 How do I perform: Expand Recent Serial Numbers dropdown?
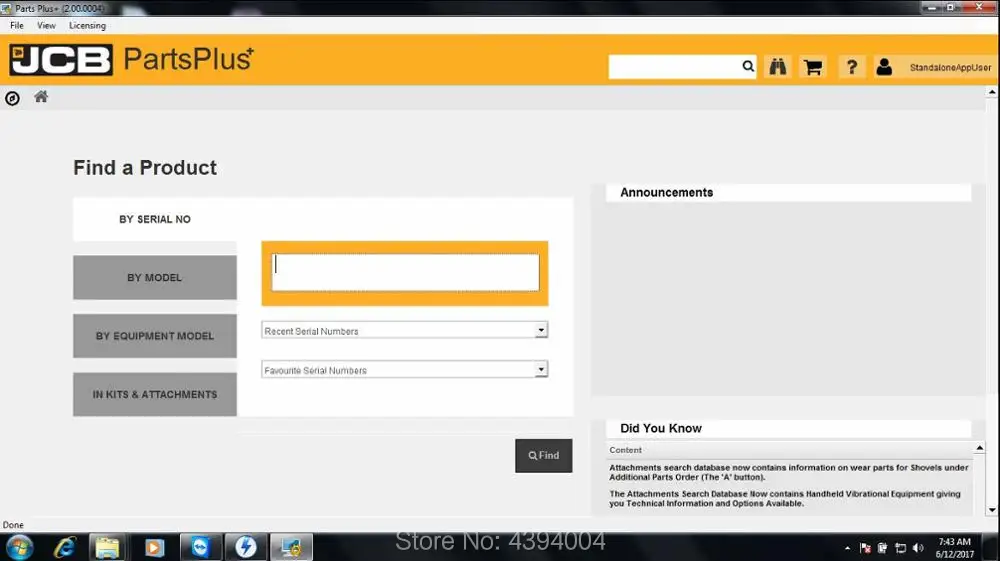coord(541,330)
